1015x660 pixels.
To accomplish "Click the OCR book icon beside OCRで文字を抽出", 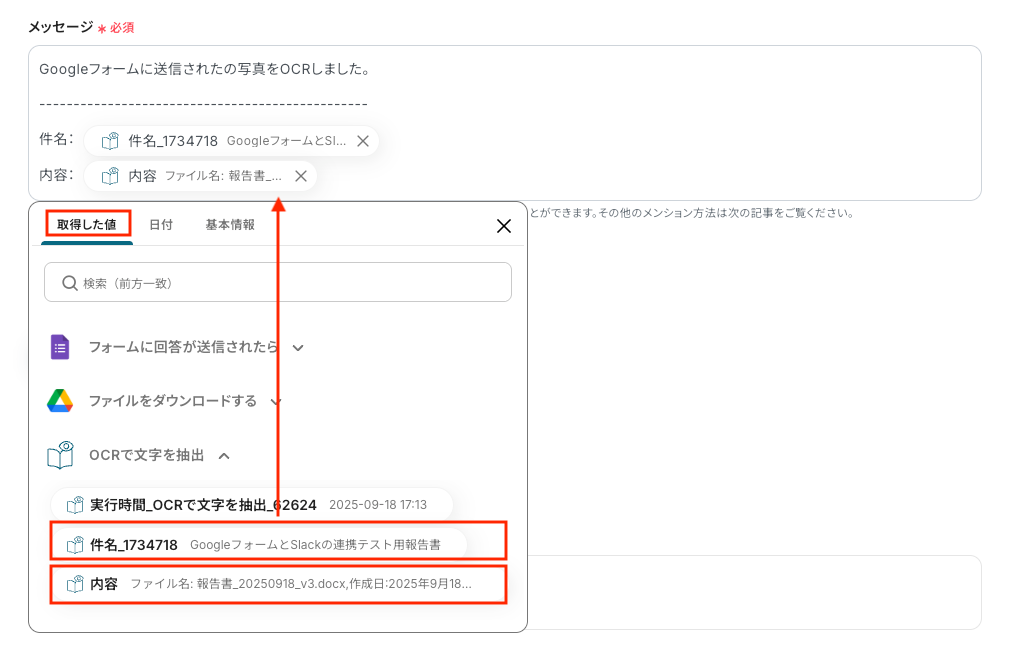I will pos(60,456).
